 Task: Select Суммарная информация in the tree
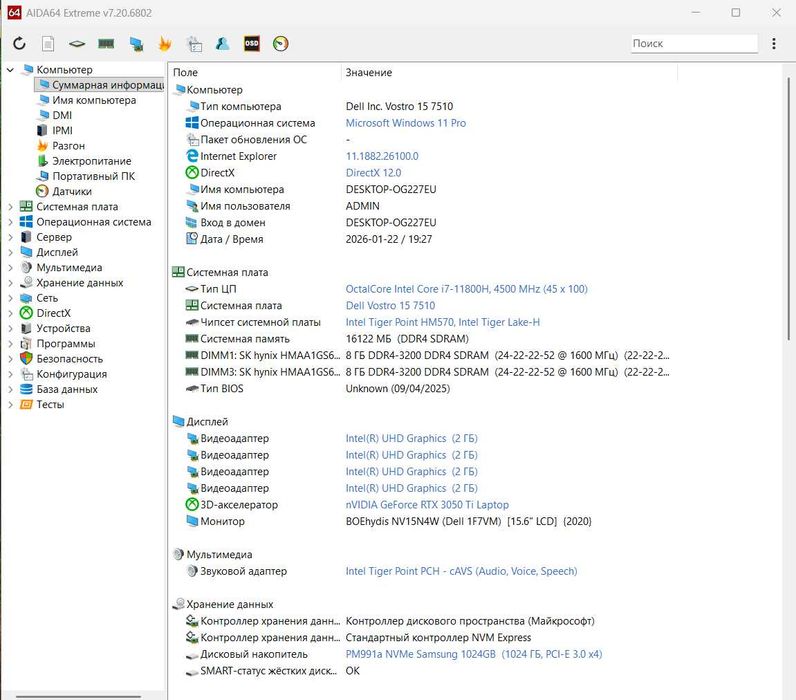tap(101, 85)
